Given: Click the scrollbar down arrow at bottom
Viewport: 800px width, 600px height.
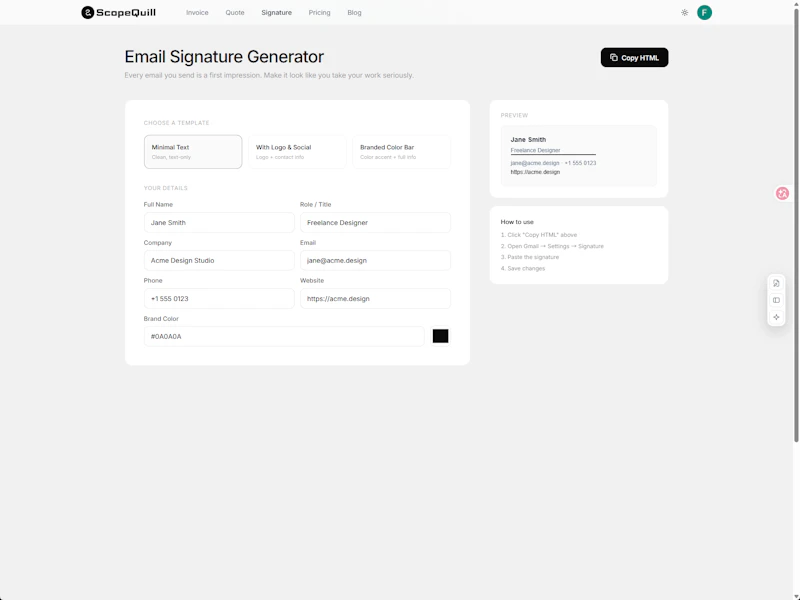Looking at the screenshot, I should click(796, 596).
